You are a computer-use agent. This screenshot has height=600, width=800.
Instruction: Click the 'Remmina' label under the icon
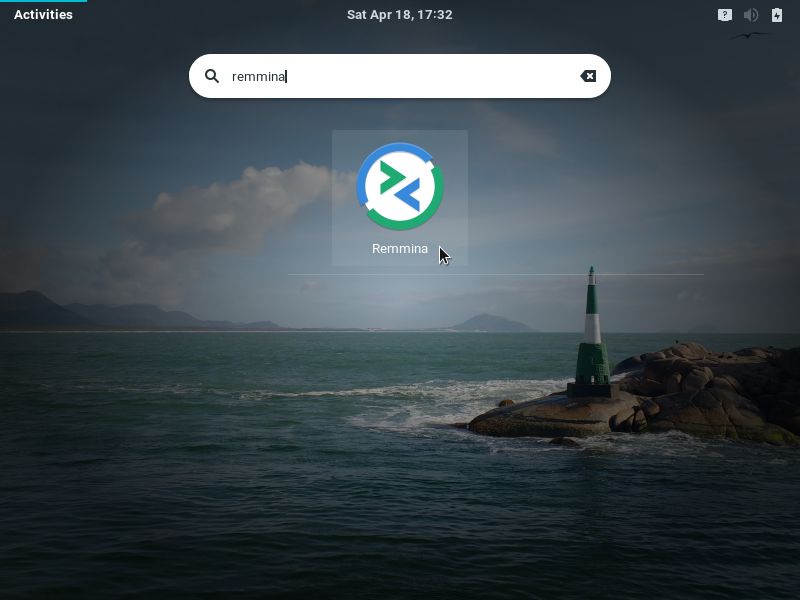click(400, 249)
